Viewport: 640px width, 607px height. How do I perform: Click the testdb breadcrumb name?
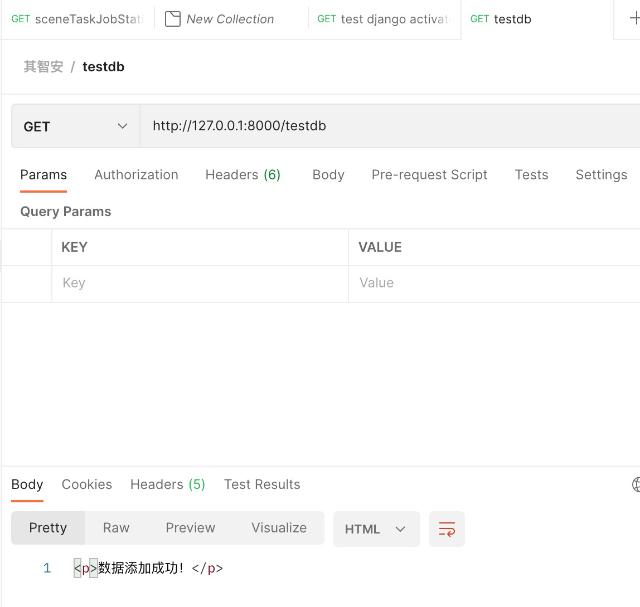click(103, 67)
